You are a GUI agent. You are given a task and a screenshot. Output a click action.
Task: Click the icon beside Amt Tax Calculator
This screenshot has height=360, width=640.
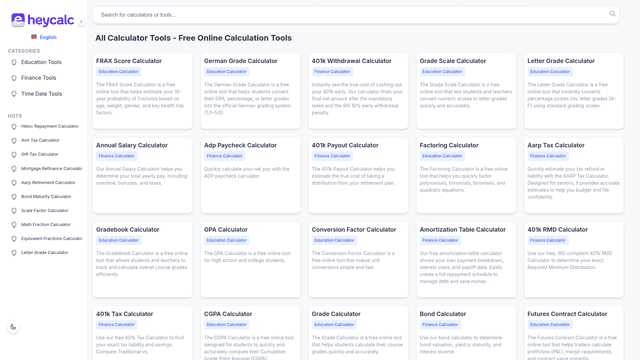click(x=14, y=140)
